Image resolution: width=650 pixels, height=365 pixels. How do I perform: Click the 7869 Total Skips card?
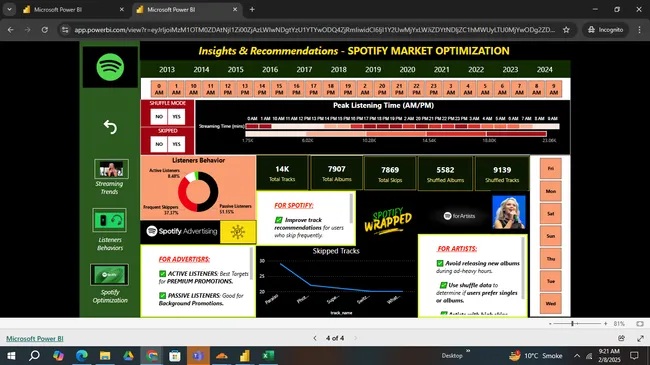[x=390, y=173]
